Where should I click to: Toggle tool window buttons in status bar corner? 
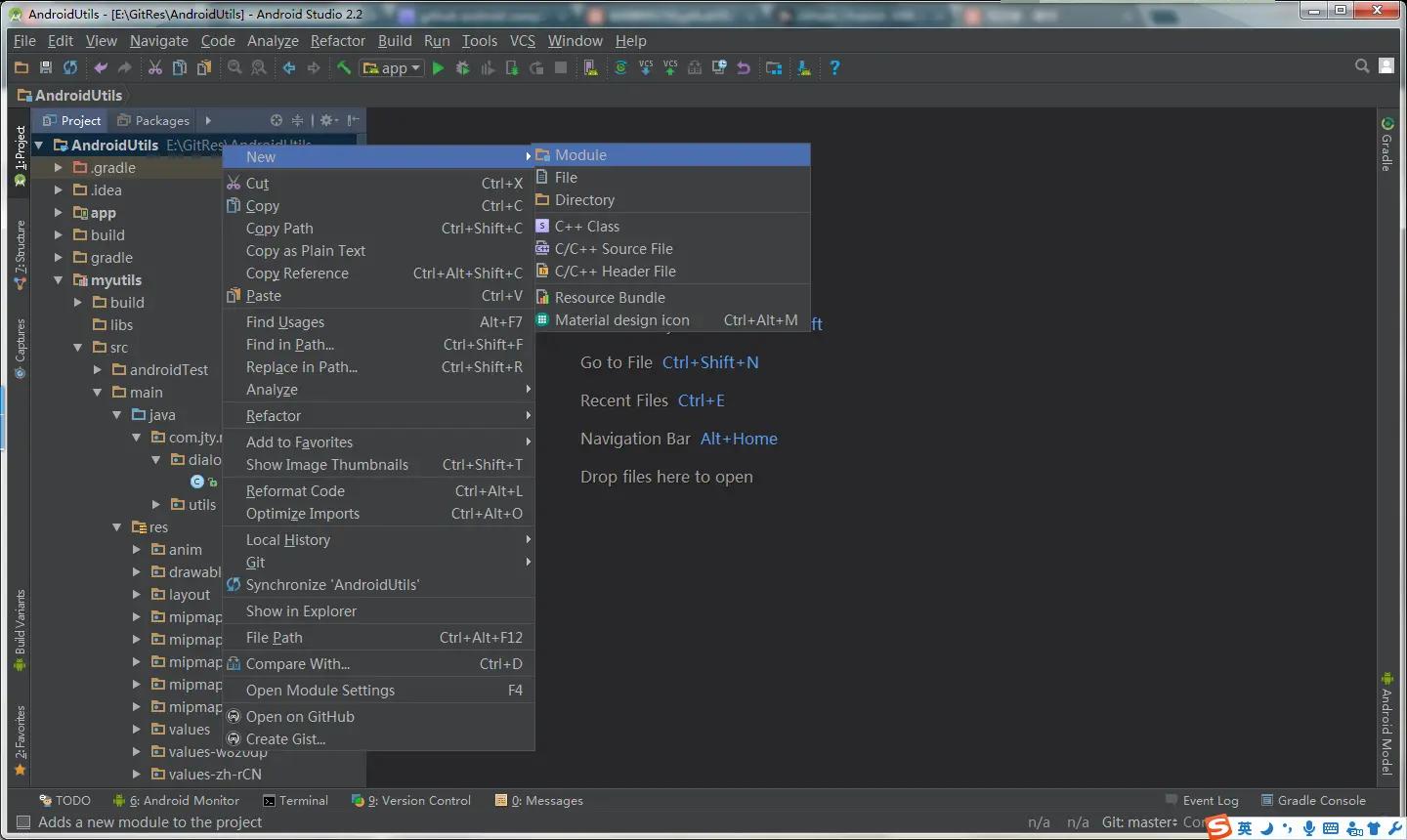pyautogui.click(x=23, y=822)
